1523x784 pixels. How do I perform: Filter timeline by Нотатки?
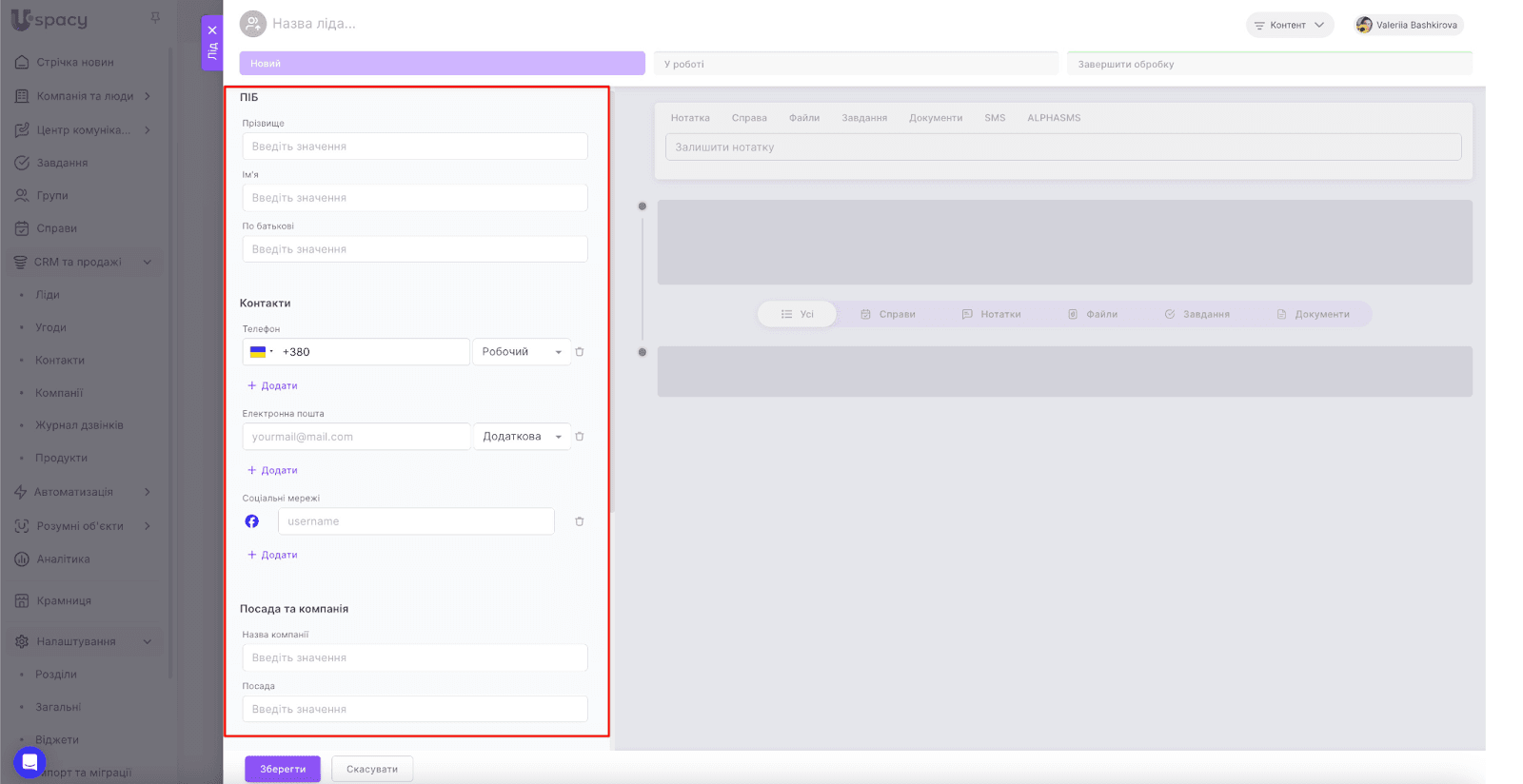click(x=991, y=314)
